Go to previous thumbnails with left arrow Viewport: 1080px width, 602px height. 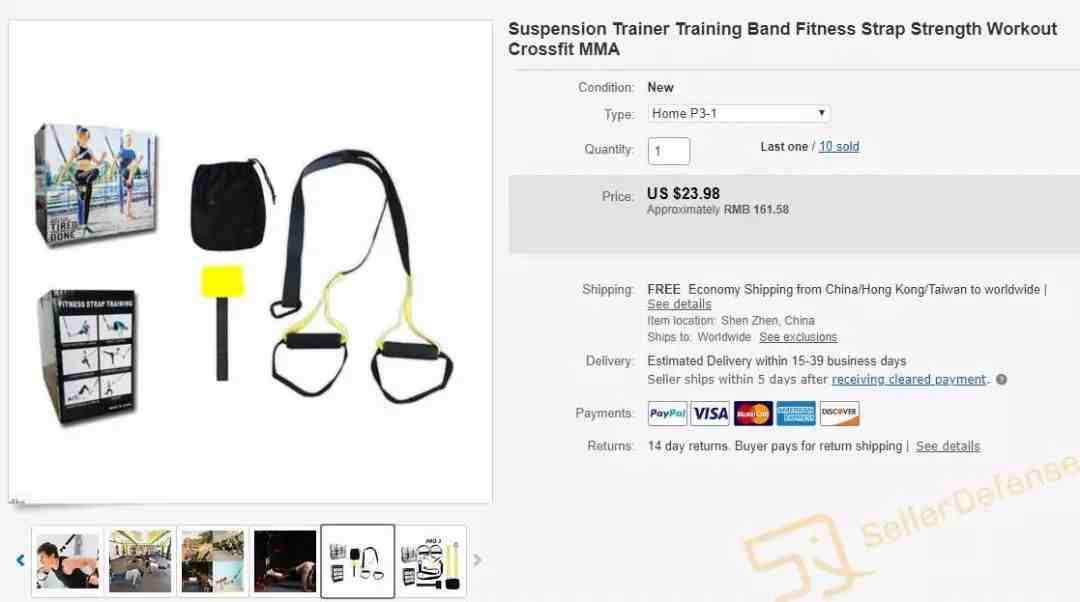click(20, 561)
